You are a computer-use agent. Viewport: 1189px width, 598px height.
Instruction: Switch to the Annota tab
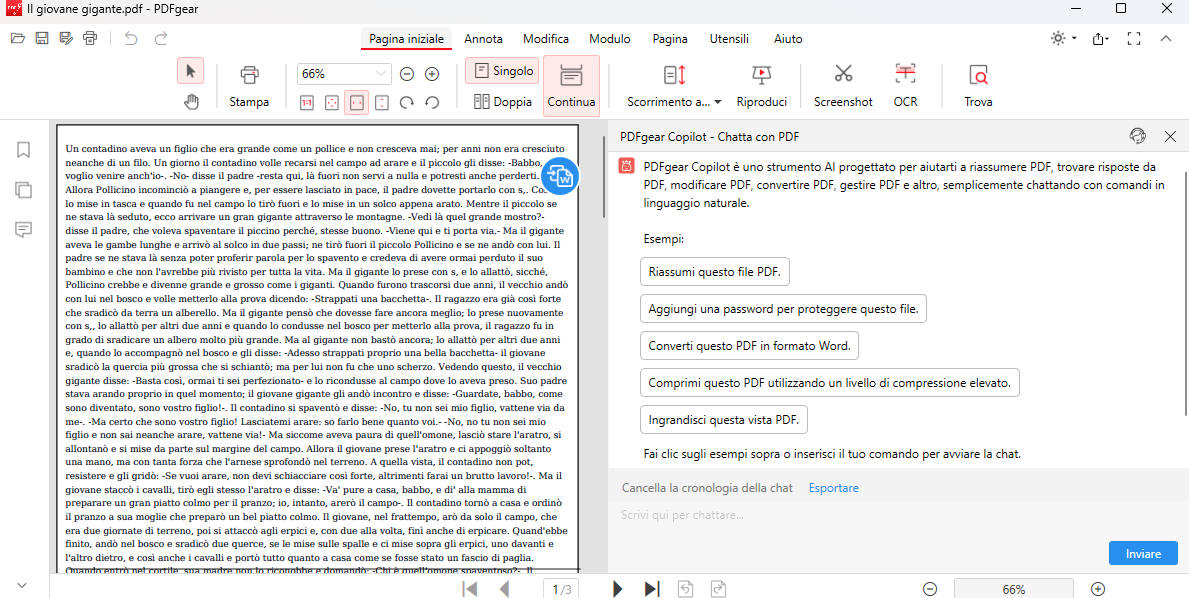[x=483, y=39]
